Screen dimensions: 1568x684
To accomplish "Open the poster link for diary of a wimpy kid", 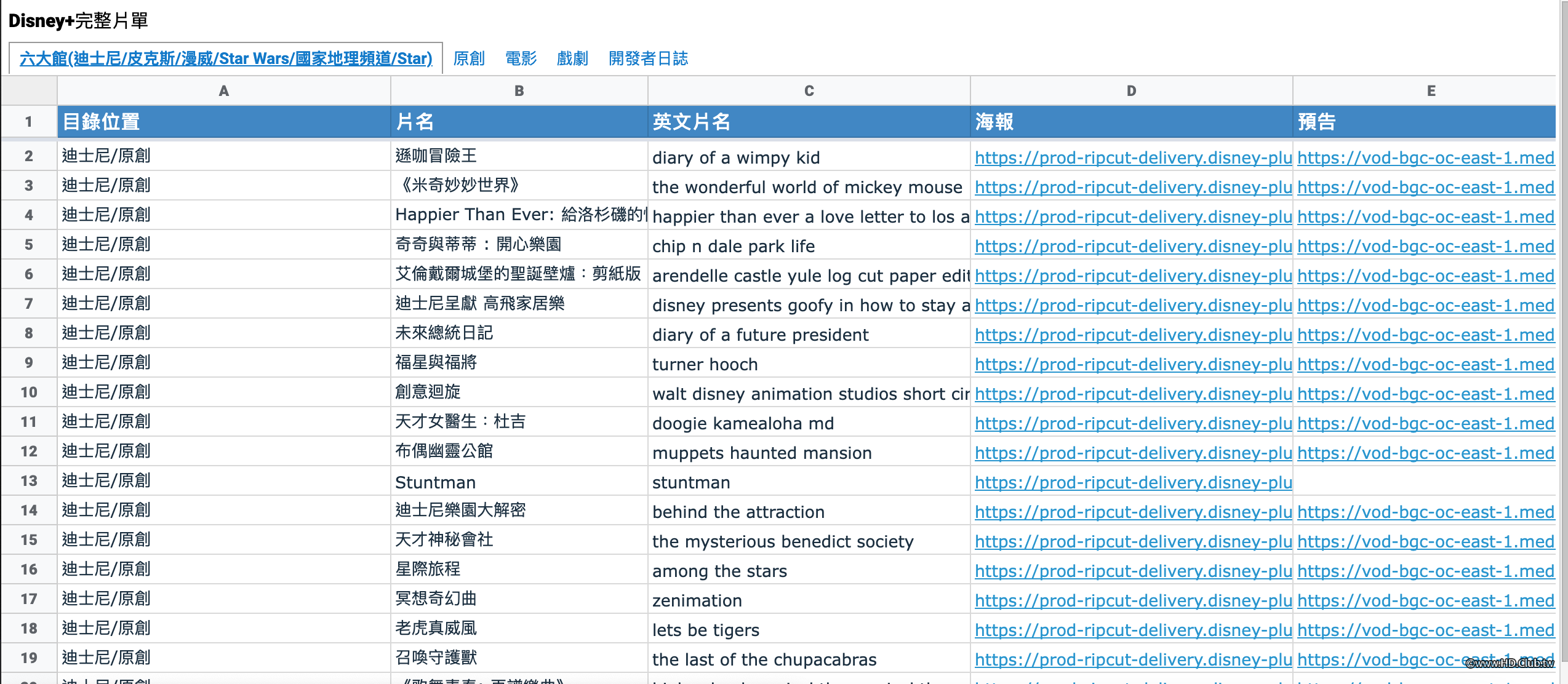I will tap(1132, 157).
